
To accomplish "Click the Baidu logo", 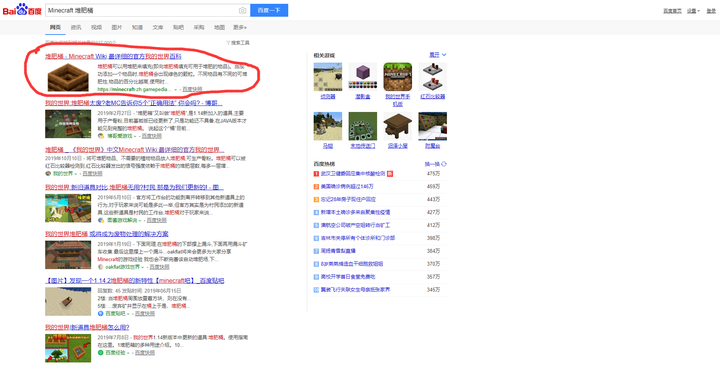I will (22, 10).
